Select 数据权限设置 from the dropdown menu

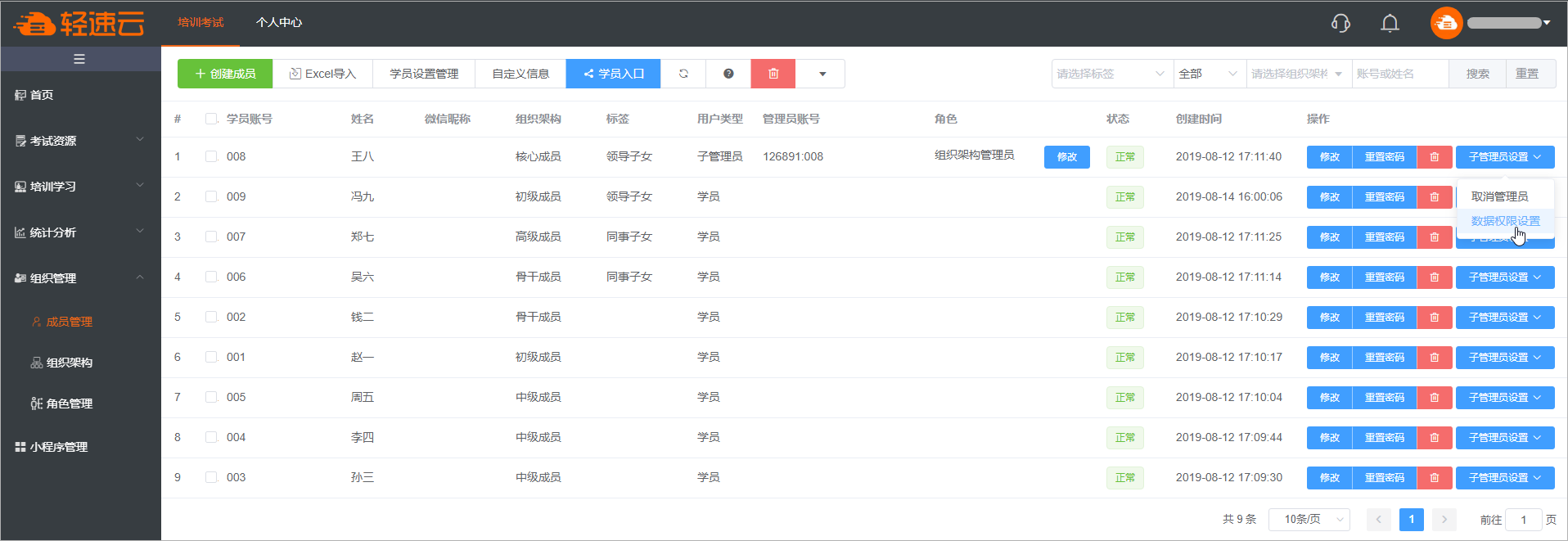(x=1505, y=221)
